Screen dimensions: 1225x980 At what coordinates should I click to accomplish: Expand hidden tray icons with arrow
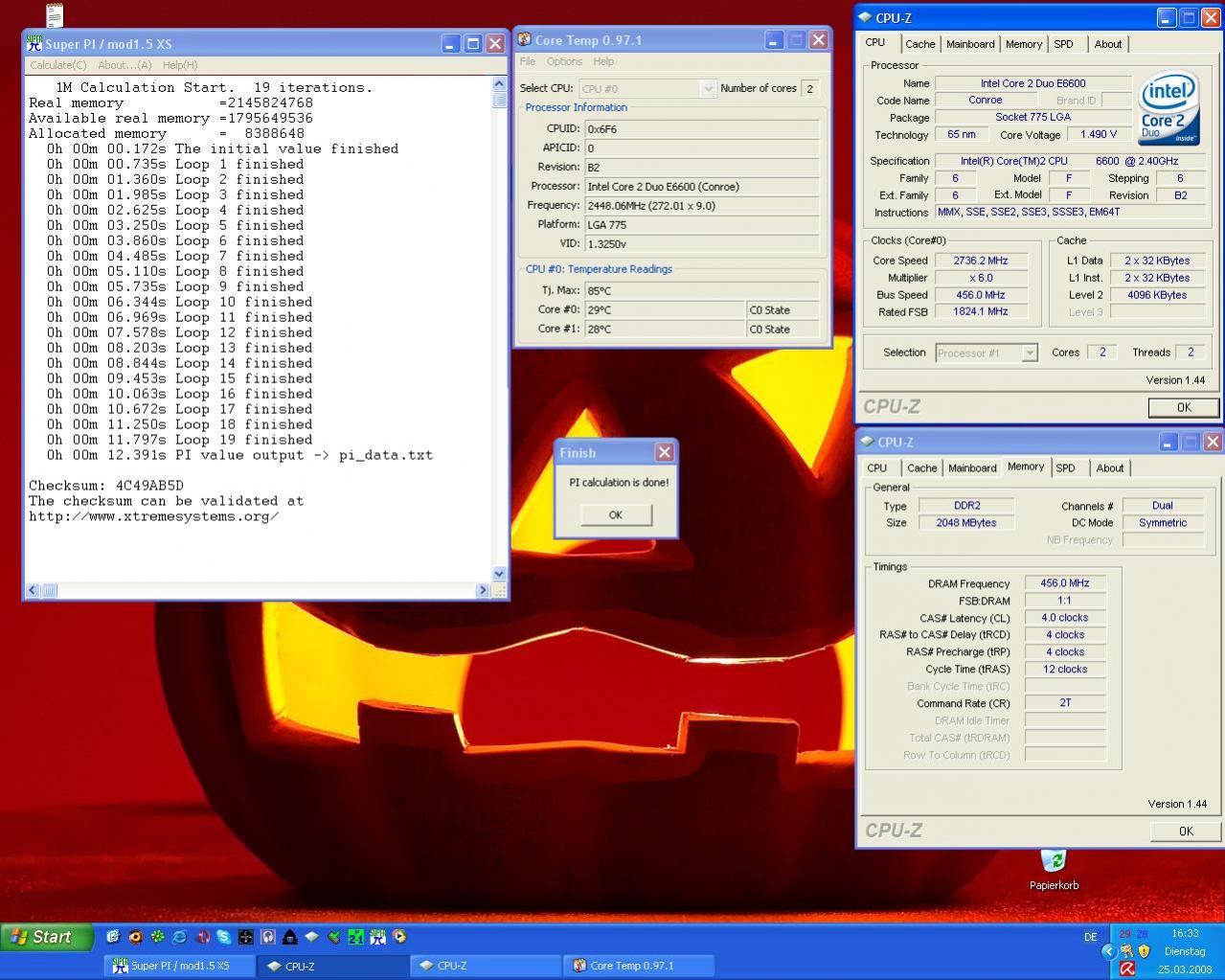coord(1108,951)
